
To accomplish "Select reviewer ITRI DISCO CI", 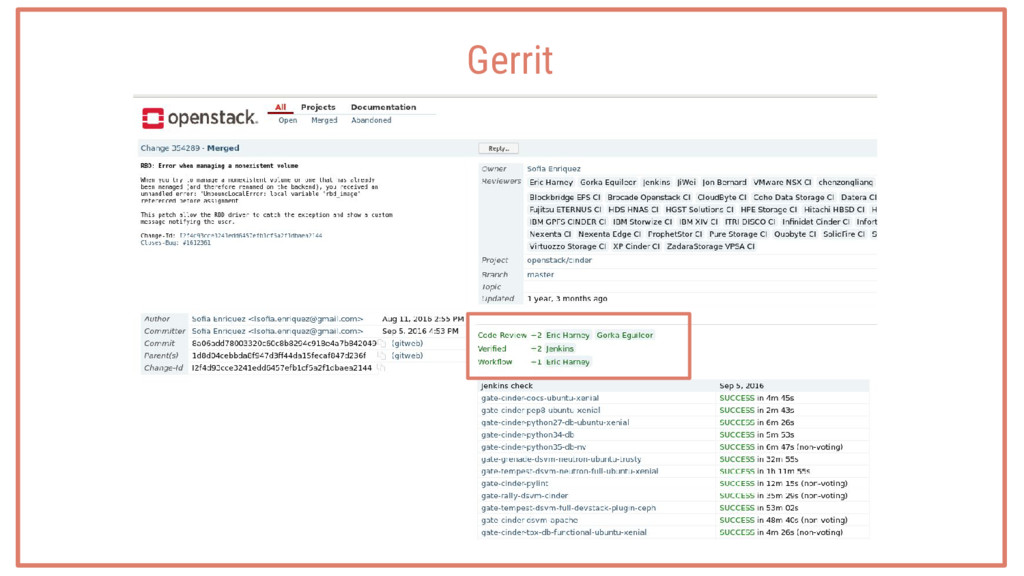I will click(750, 222).
